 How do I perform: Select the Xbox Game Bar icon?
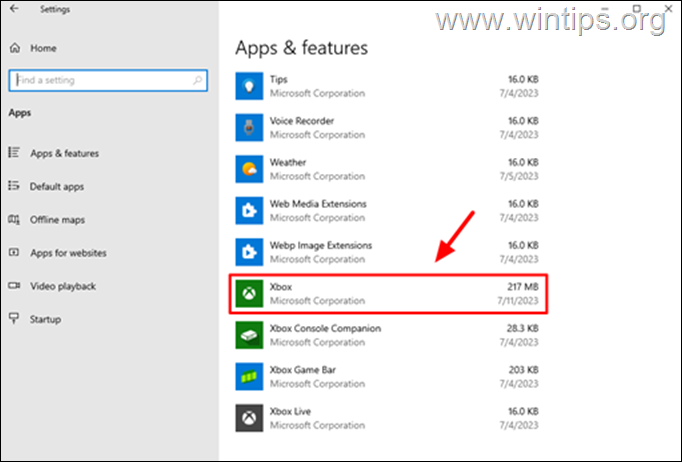(249, 376)
